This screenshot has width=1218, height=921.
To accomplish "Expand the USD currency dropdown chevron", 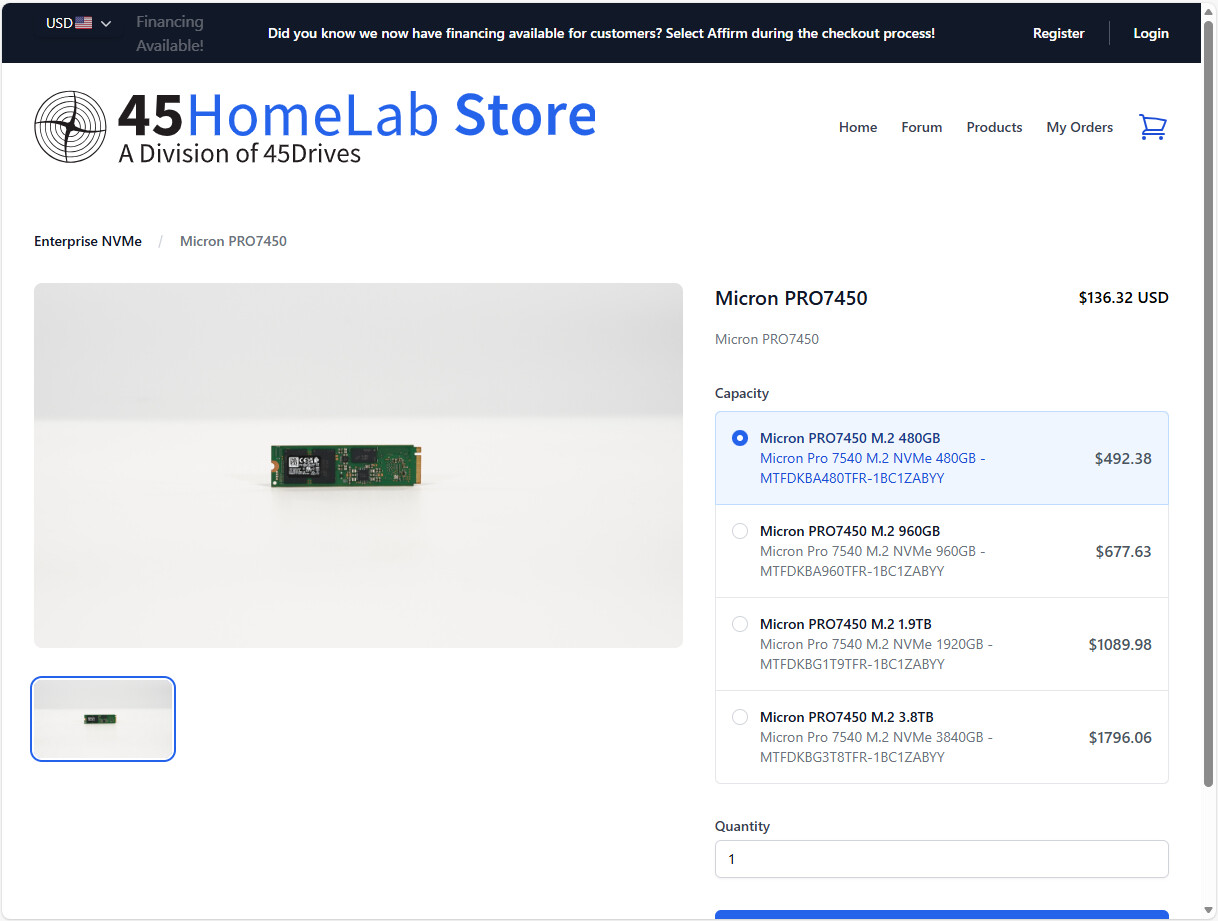I will pos(106,23).
